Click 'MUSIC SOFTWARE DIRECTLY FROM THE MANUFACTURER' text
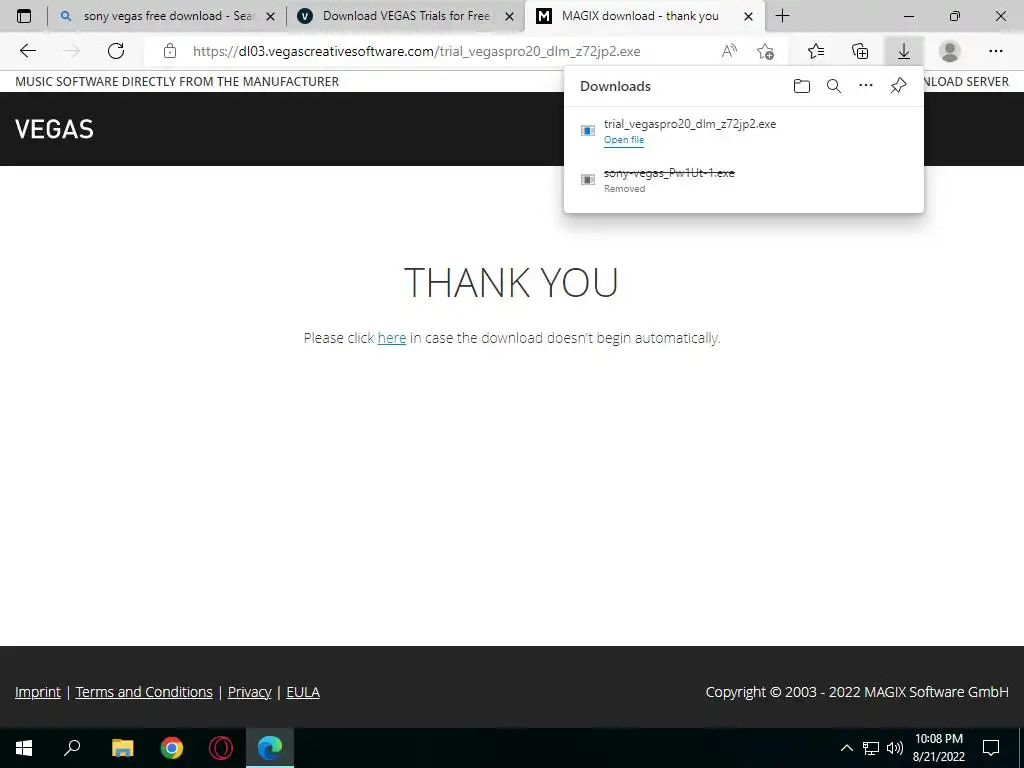The width and height of the screenshot is (1024, 768). tap(177, 82)
